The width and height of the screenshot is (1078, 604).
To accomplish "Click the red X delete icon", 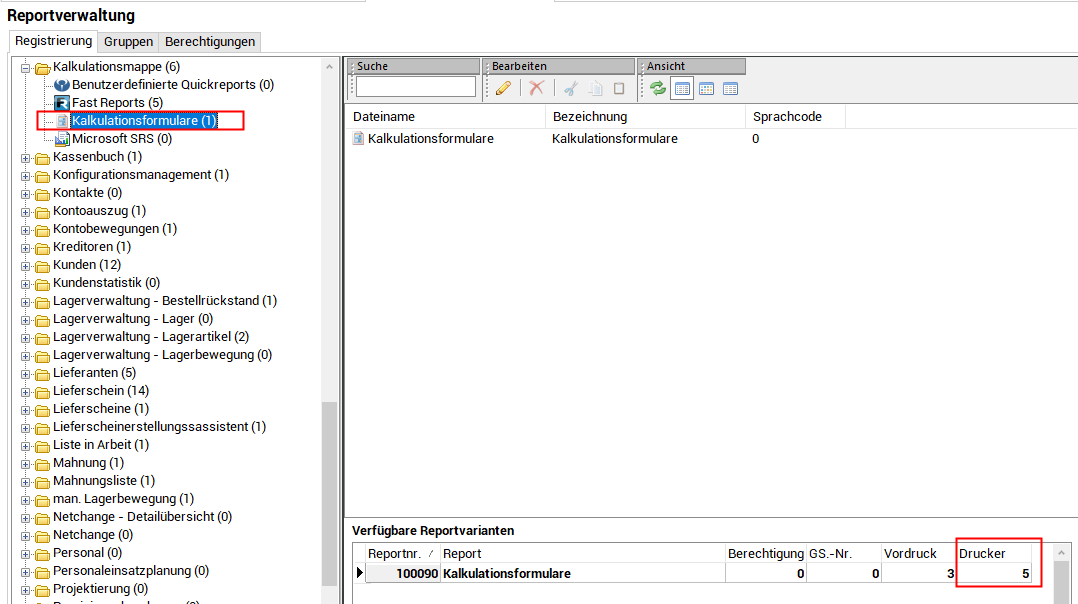I will 537,88.
